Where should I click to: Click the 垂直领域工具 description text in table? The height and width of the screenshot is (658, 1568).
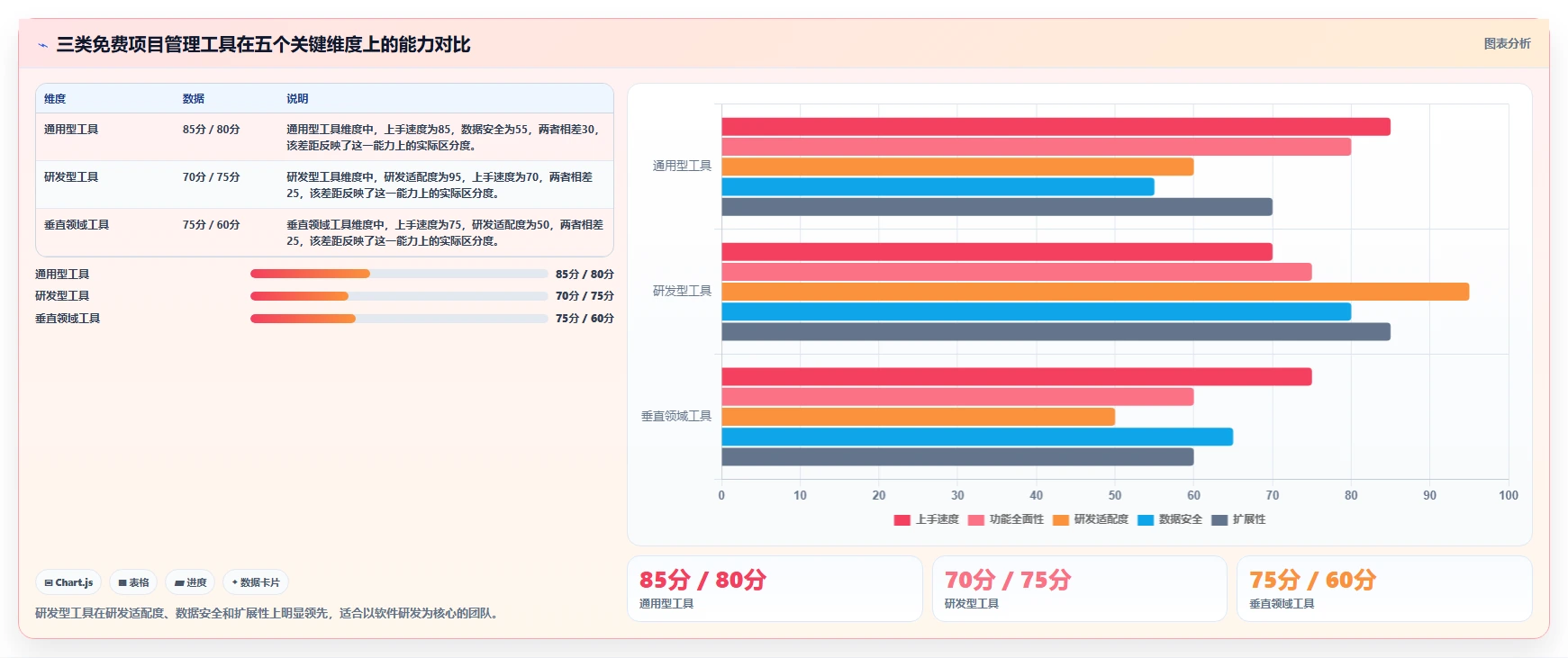point(445,232)
